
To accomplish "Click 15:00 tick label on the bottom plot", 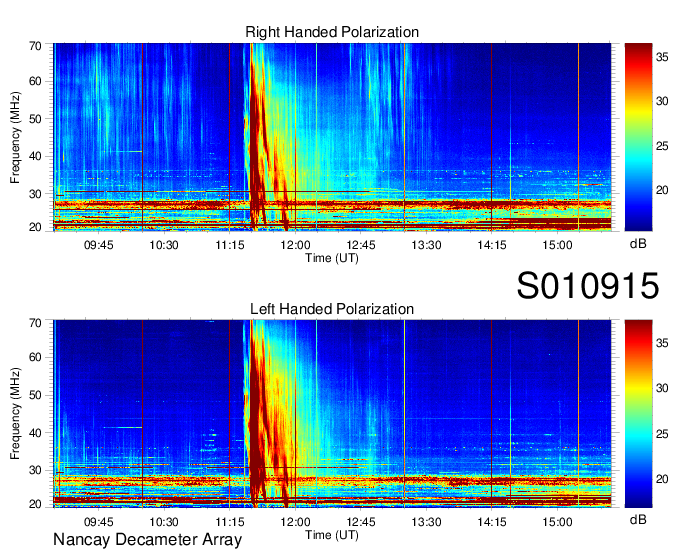I will [x=557, y=522].
